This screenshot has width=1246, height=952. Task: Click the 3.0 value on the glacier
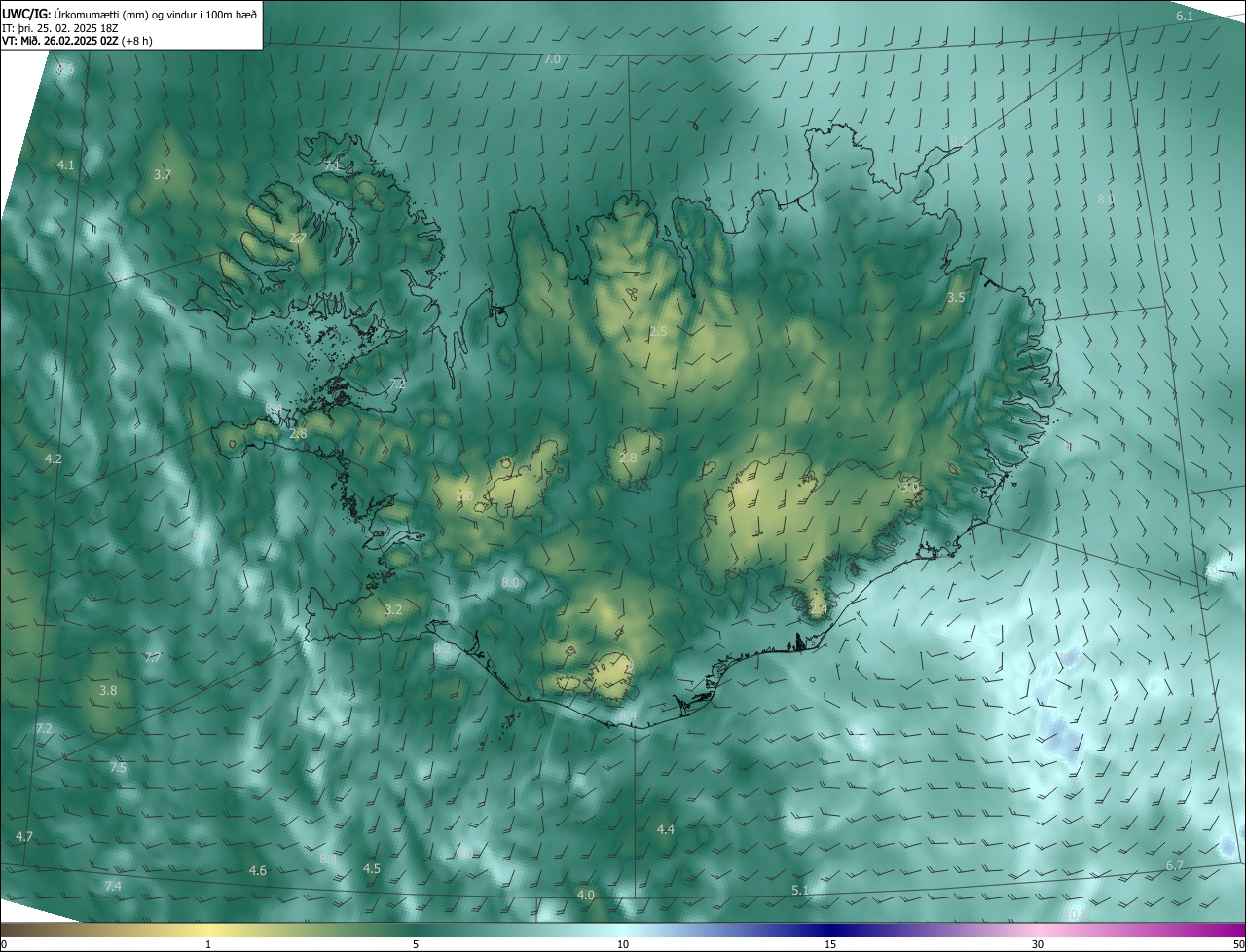910,486
